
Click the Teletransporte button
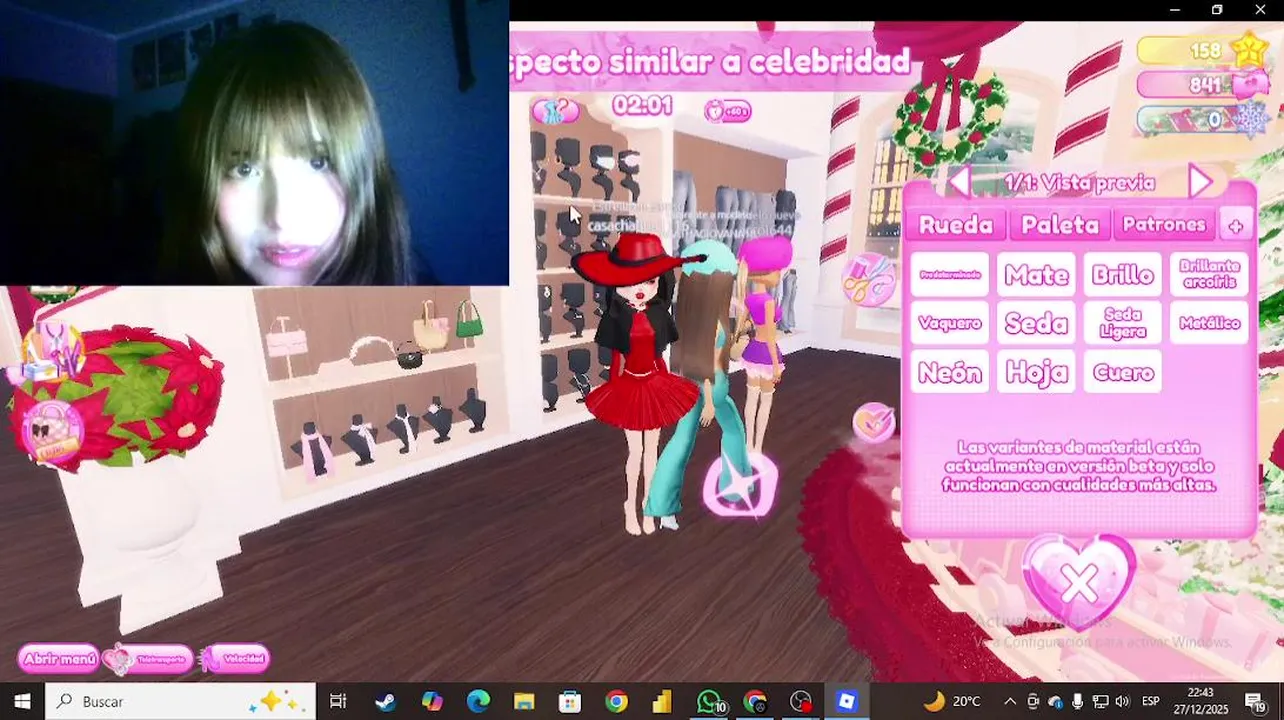[x=149, y=658]
